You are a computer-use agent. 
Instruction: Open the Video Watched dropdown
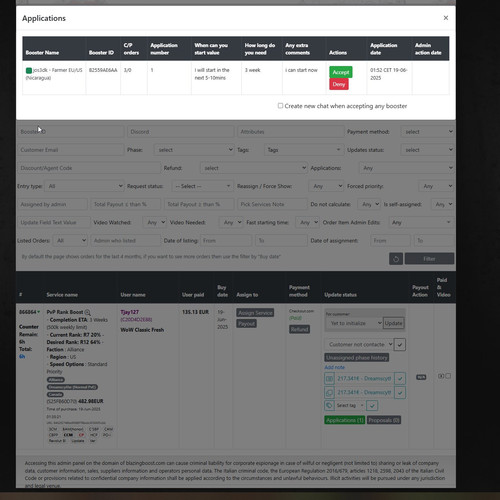(x=155, y=222)
